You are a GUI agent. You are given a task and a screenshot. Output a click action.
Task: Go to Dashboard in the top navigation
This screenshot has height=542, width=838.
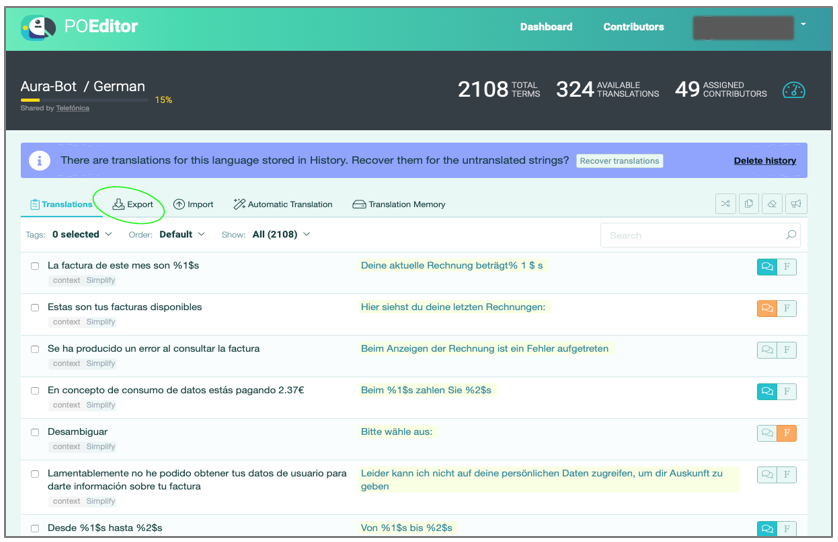(546, 27)
